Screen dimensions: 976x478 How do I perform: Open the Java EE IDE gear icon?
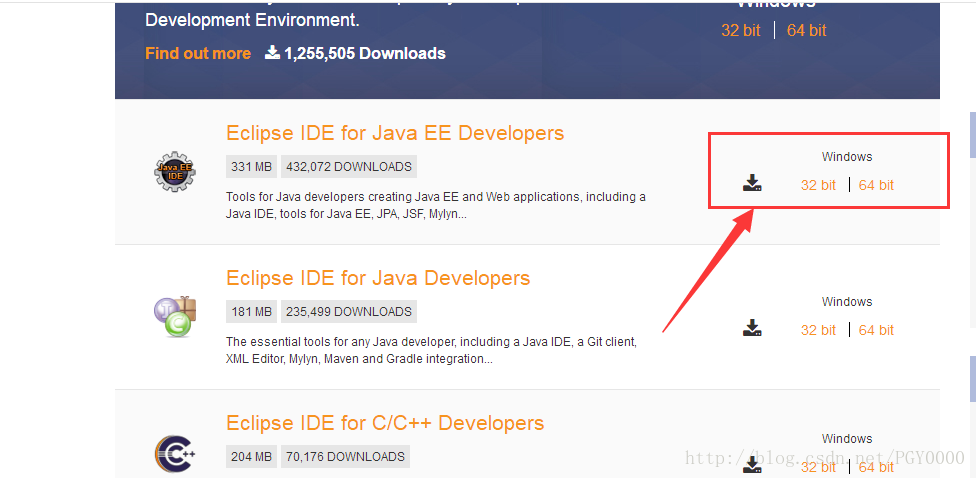coord(175,171)
